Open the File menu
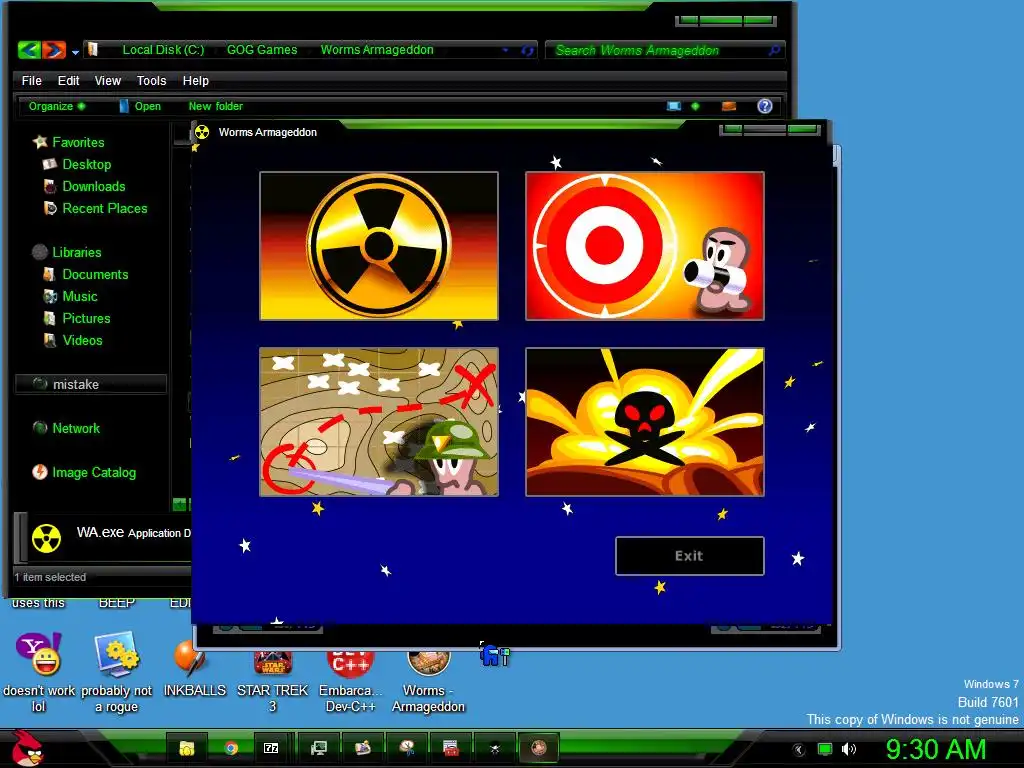This screenshot has width=1024, height=768. click(x=31, y=80)
